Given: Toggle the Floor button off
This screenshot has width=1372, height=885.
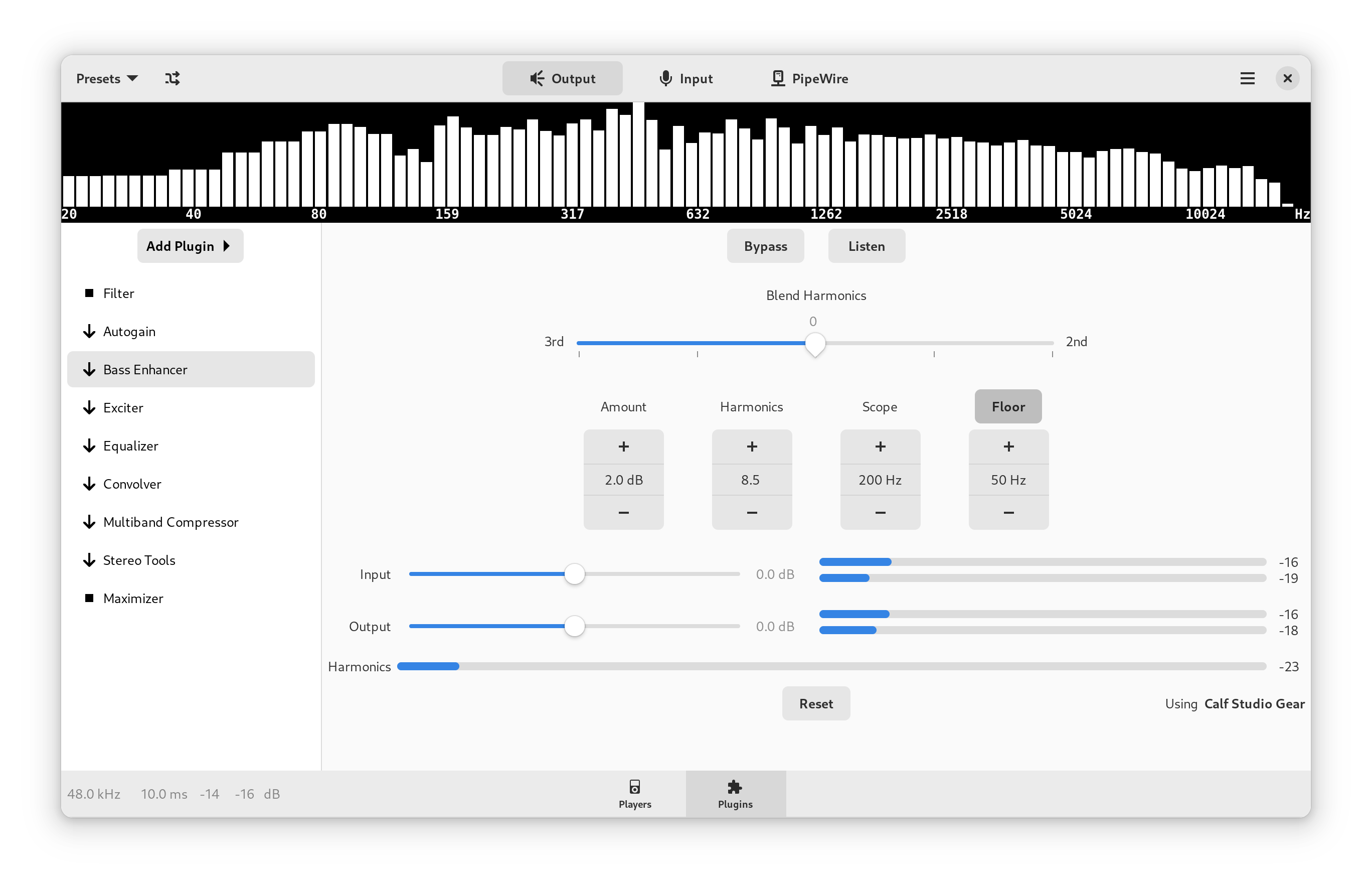Looking at the screenshot, I should coord(1008,407).
